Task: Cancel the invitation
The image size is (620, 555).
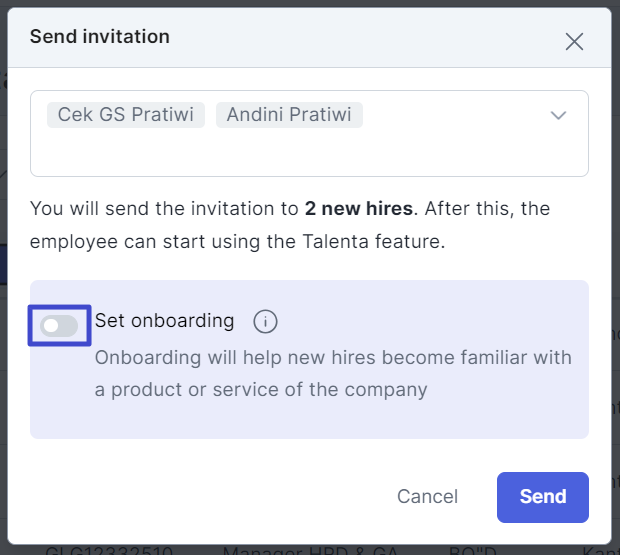Action: 427,497
